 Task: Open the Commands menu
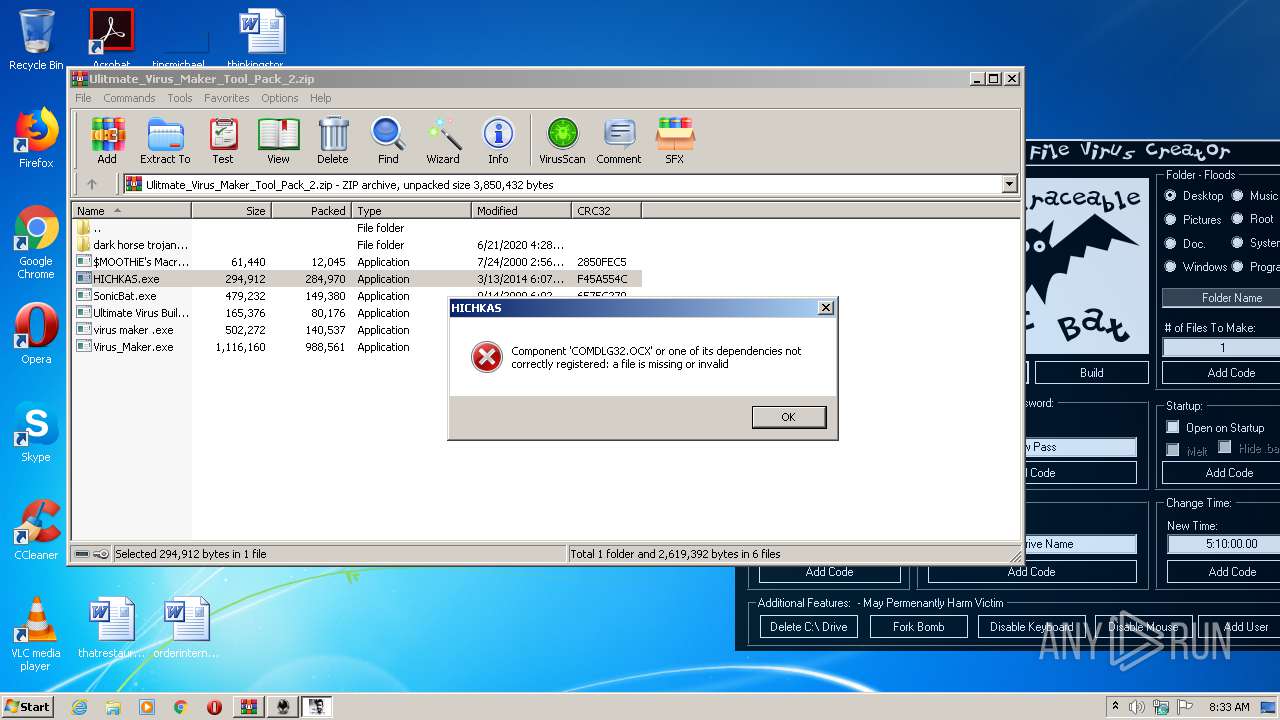tap(129, 98)
